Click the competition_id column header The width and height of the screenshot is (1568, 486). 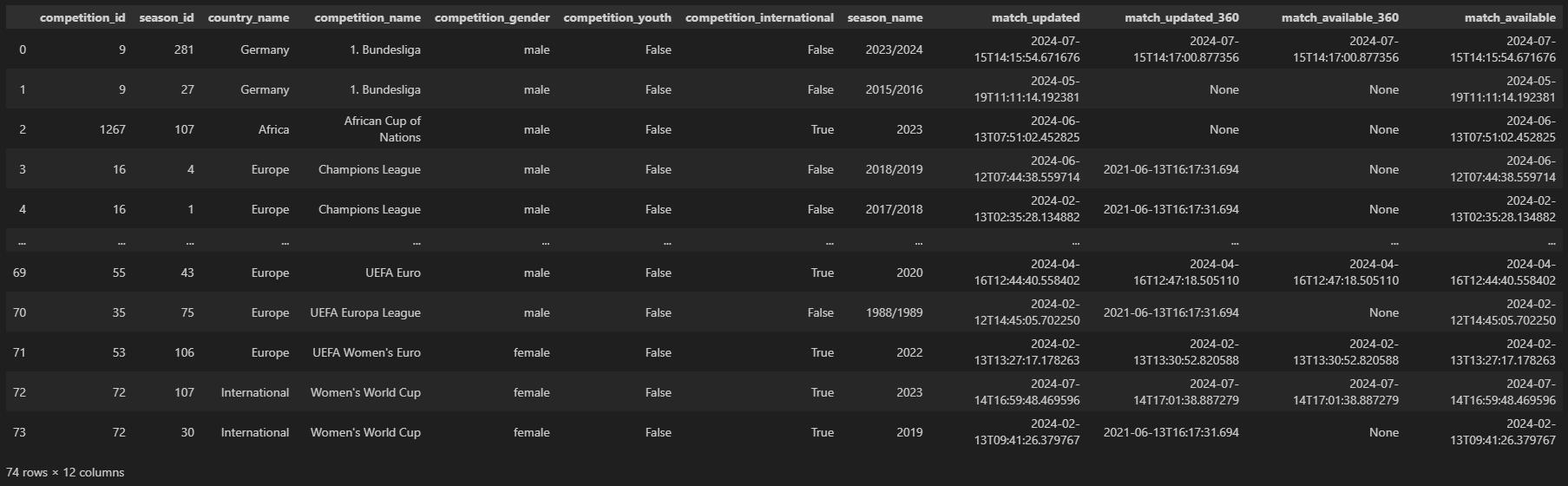[x=82, y=17]
